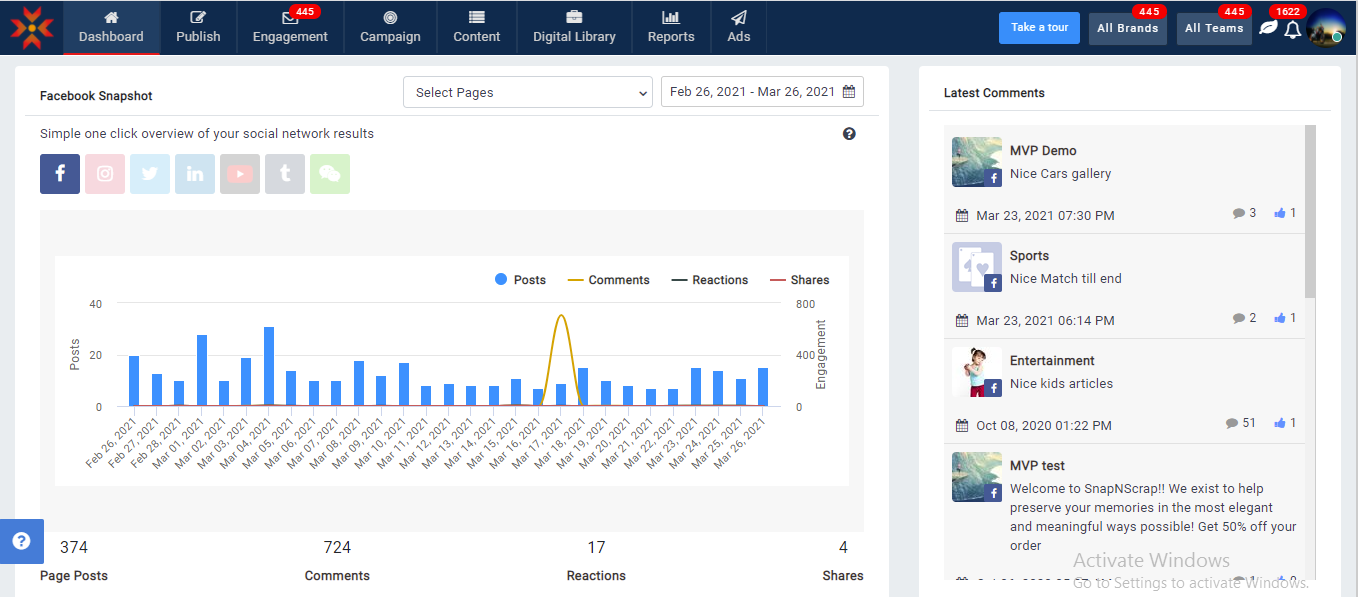Toggle Reactions series in chart legend
This screenshot has height=597, width=1358.
click(x=710, y=280)
